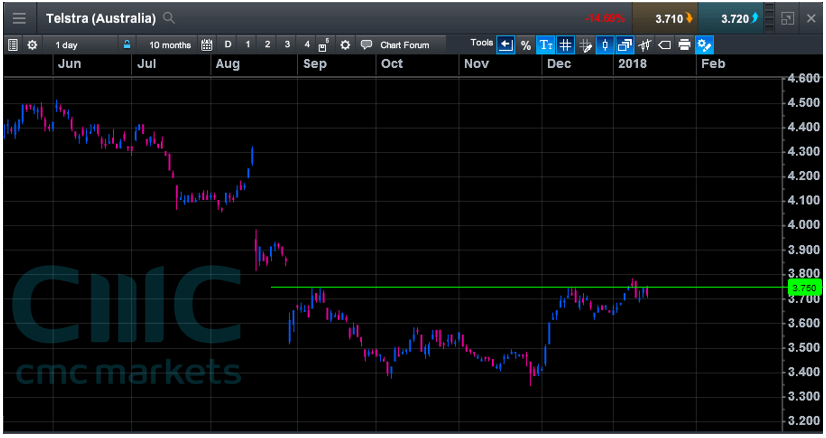Screen dimensions: 826x438
Task: Open grid with pencil drawing tool
Action: point(585,46)
